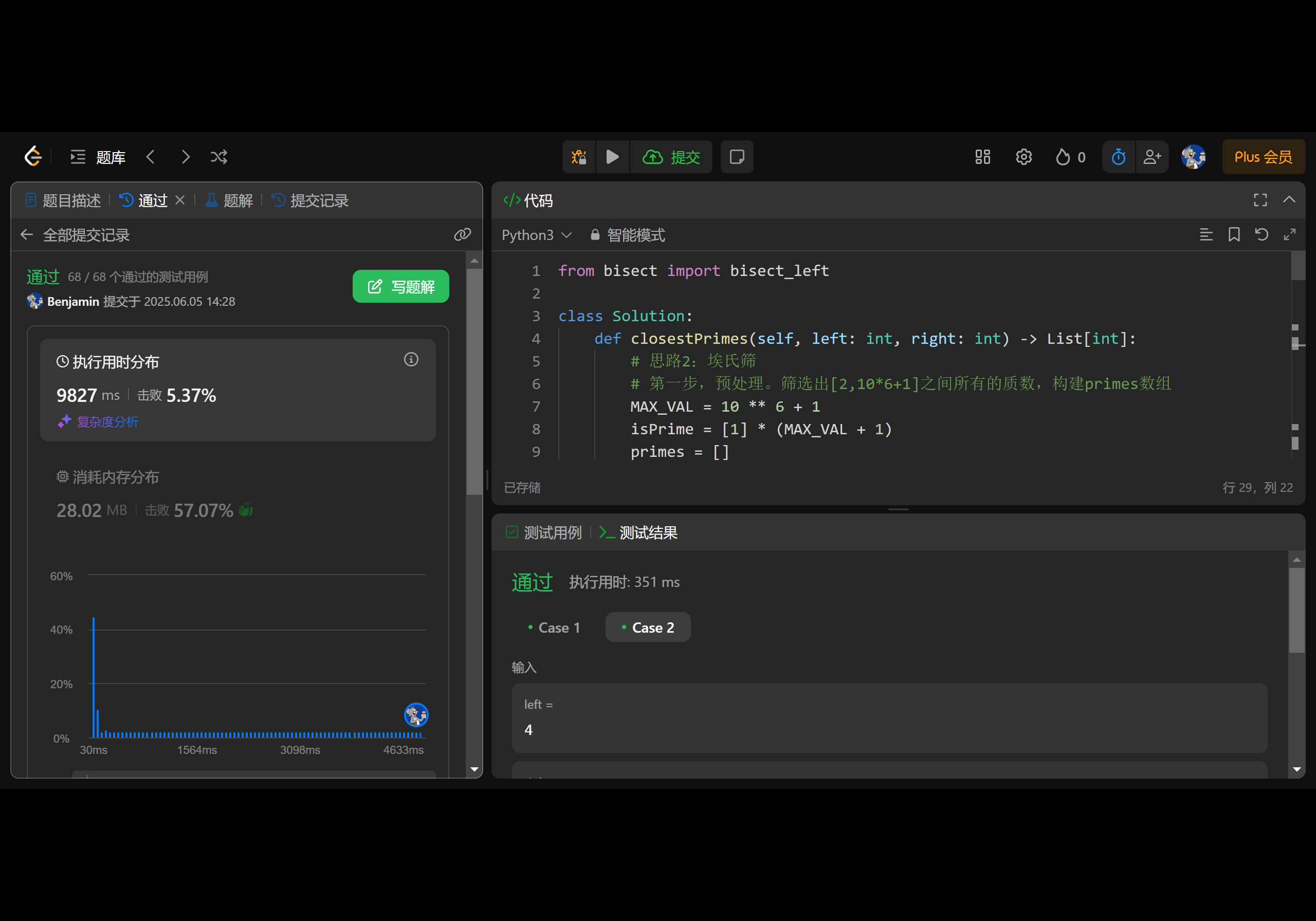Open the Python3 language dropdown
The height and width of the screenshot is (921, 1316).
[536, 235]
